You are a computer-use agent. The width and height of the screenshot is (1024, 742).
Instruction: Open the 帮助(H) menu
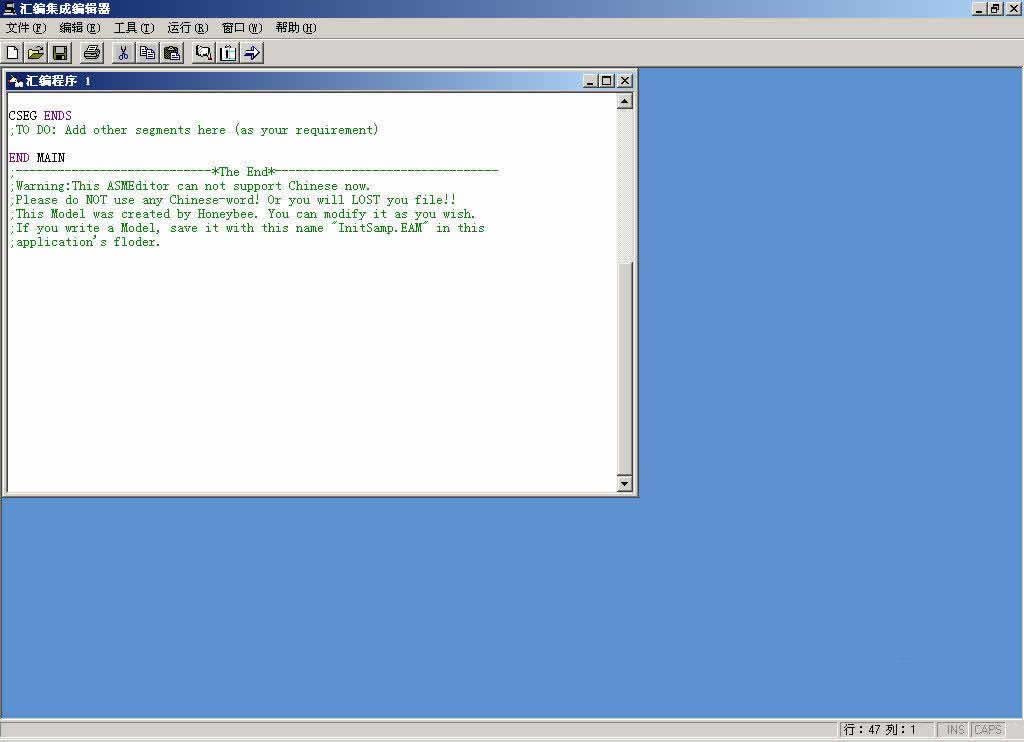(x=296, y=28)
